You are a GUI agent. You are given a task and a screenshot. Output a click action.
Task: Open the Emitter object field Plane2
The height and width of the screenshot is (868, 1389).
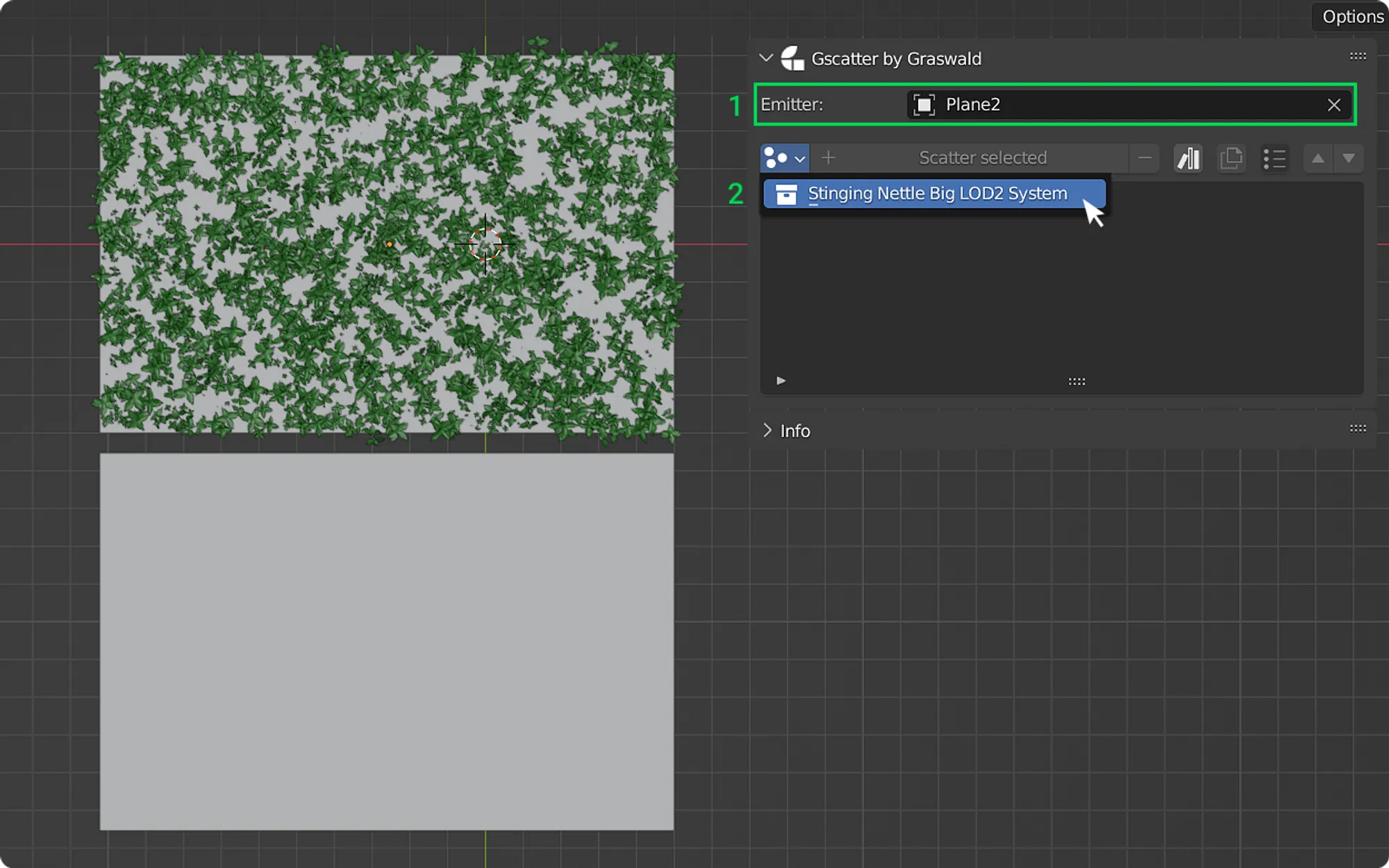tap(1129, 105)
